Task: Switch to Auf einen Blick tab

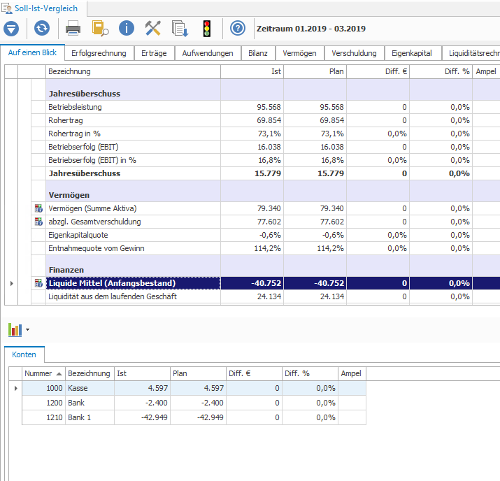Action: click(32, 53)
